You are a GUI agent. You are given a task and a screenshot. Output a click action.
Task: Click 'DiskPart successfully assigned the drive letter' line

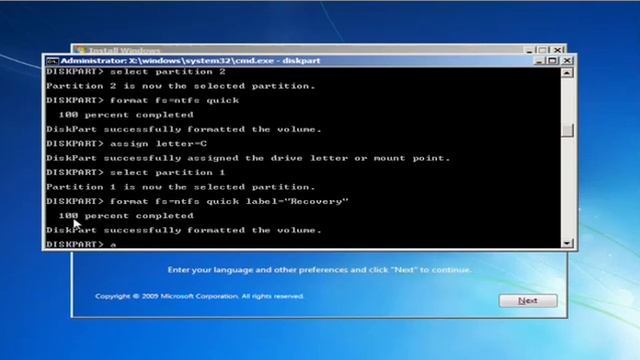coord(248,158)
